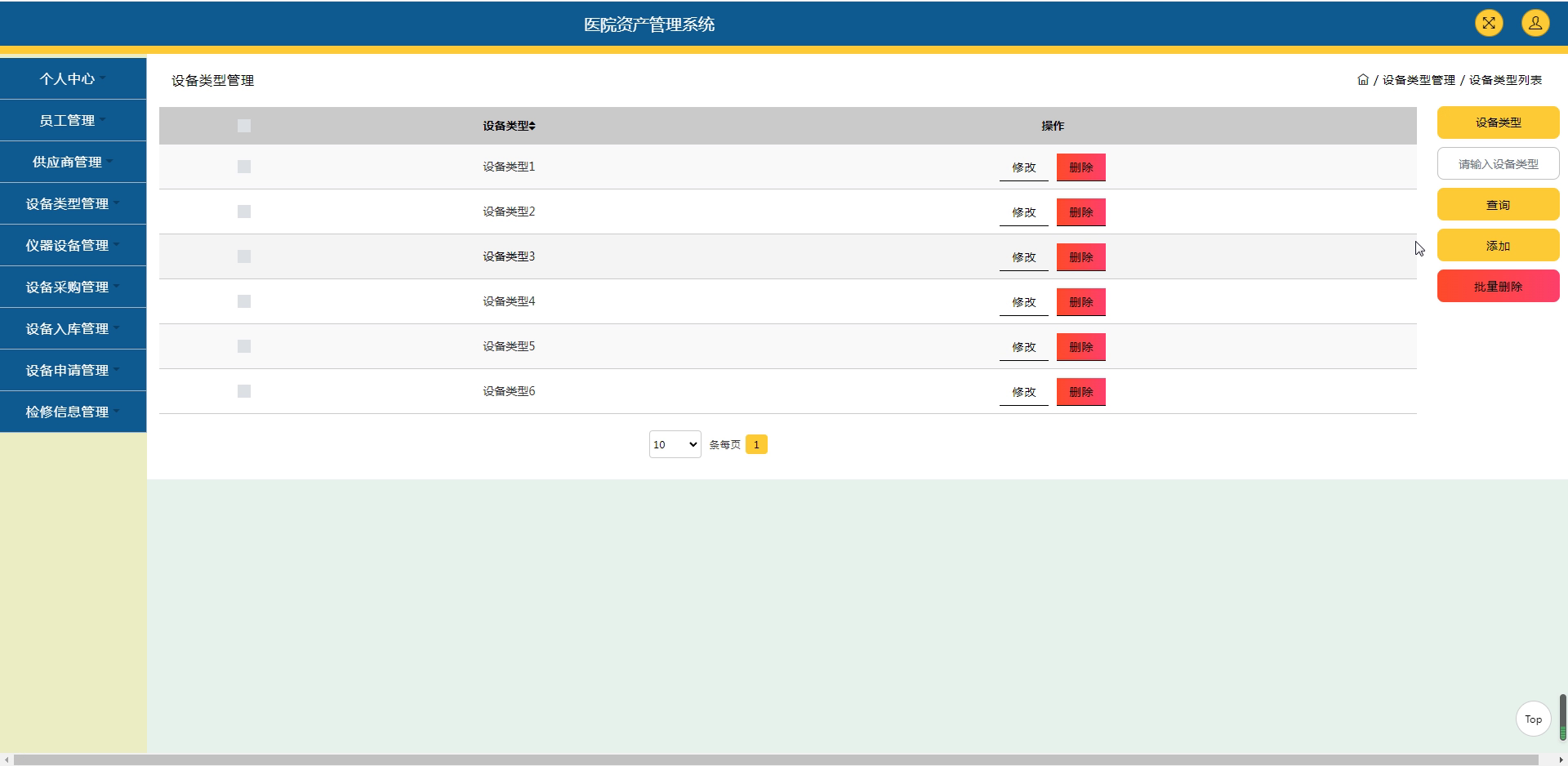
Task: Click the 设备类型3 cell text
Action: [509, 256]
